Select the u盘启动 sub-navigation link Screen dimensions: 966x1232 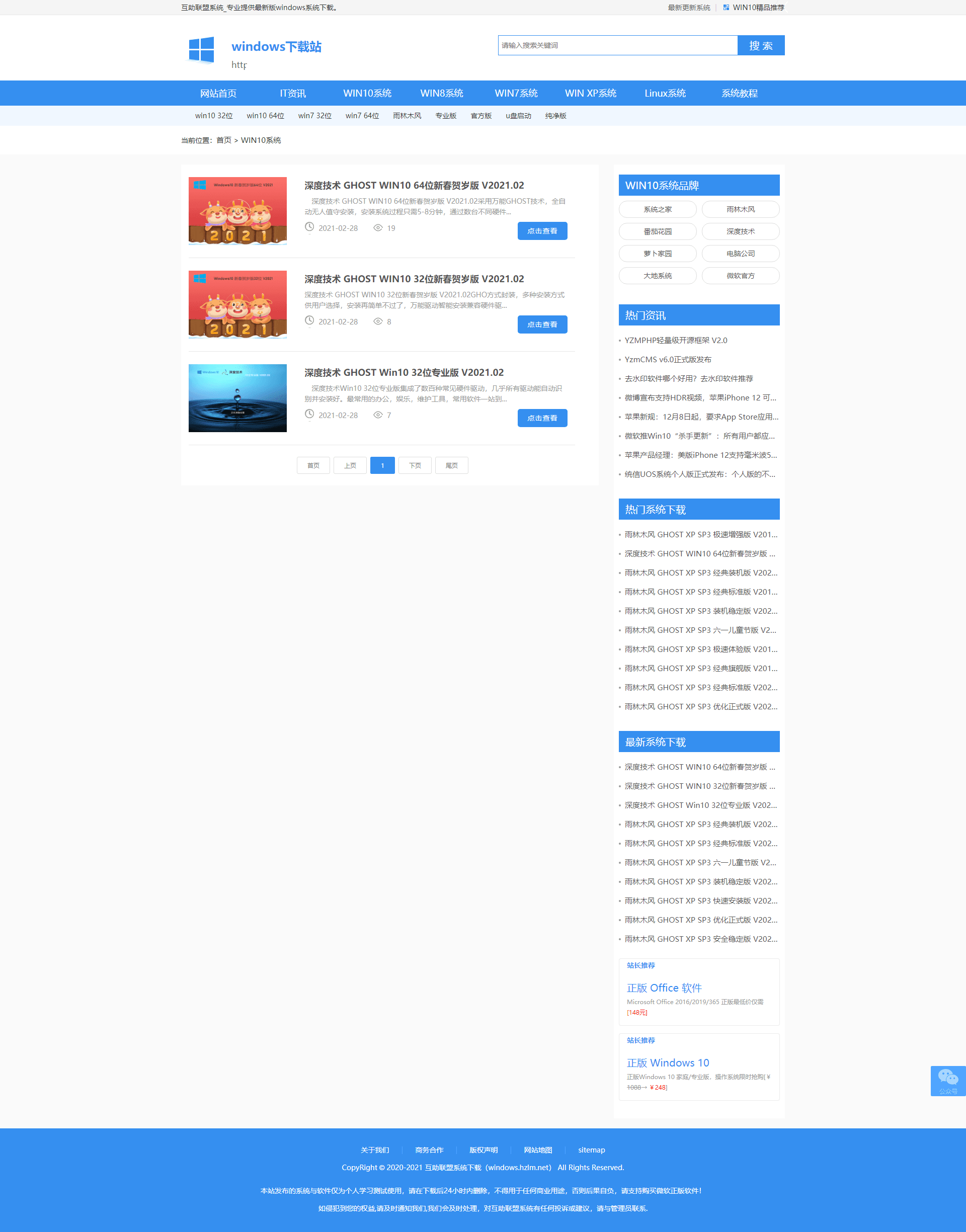click(x=518, y=116)
